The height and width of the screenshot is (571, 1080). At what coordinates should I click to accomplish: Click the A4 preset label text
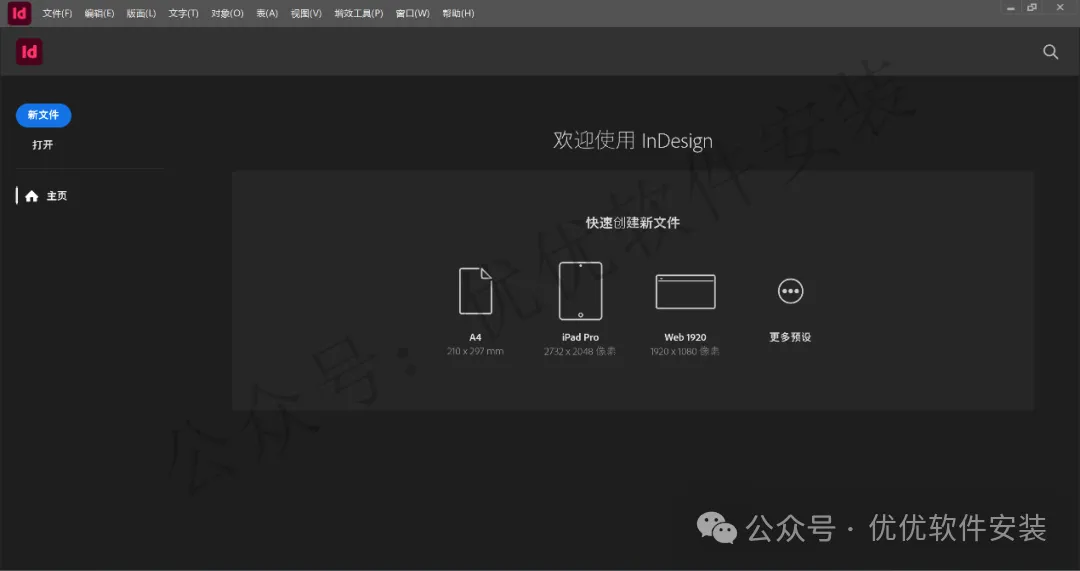coord(475,338)
